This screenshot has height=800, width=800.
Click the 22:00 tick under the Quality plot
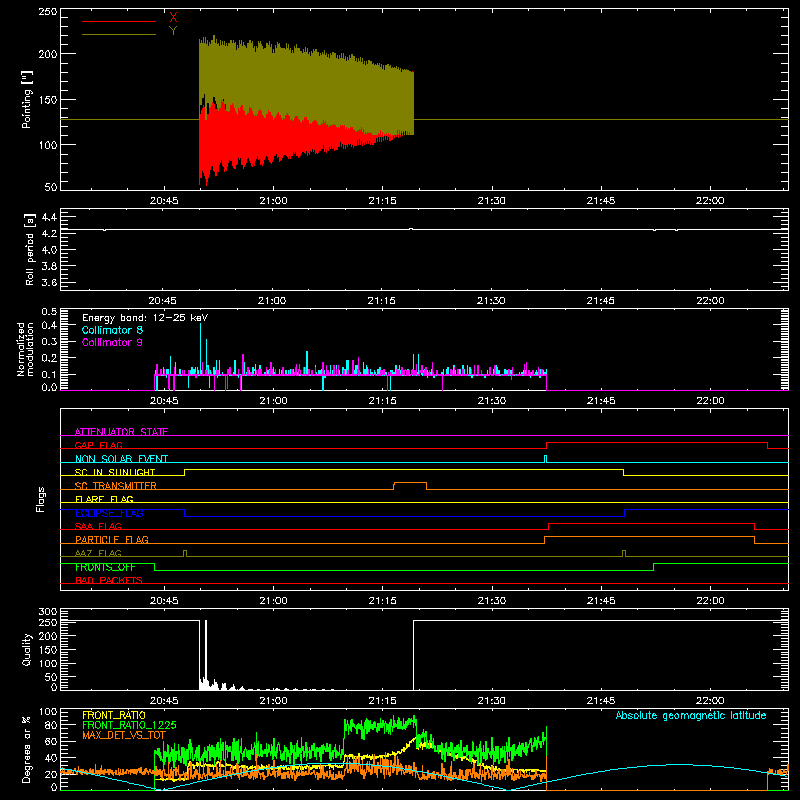click(x=710, y=701)
